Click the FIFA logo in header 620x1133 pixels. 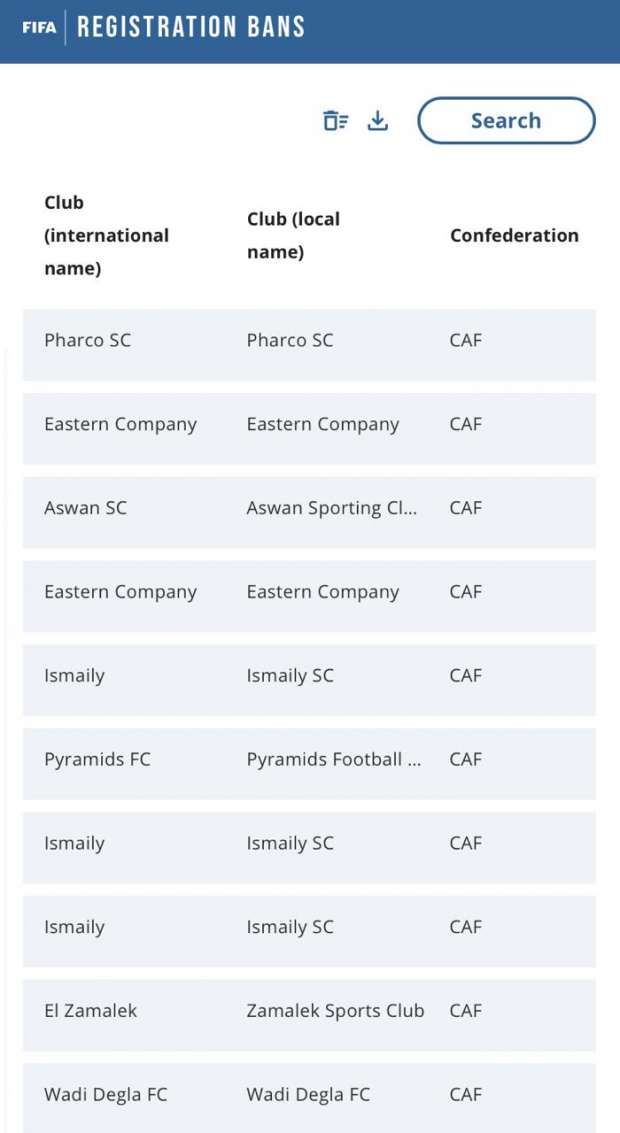point(39,27)
